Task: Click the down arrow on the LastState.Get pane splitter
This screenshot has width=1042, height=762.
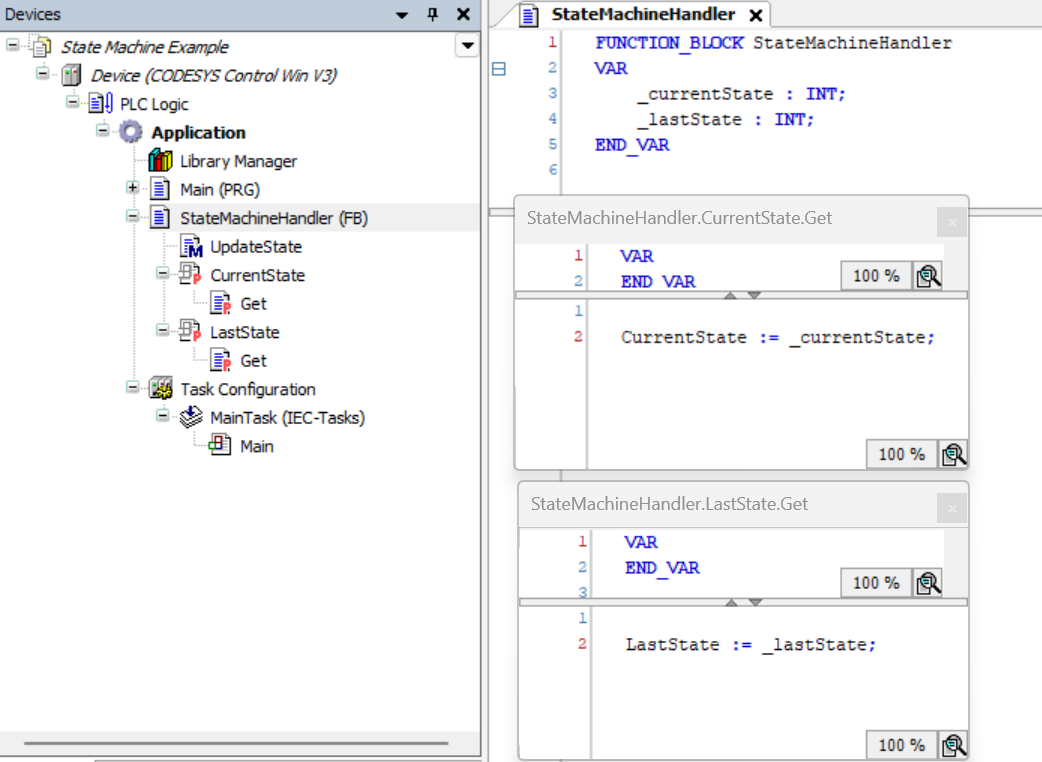Action: coord(755,602)
